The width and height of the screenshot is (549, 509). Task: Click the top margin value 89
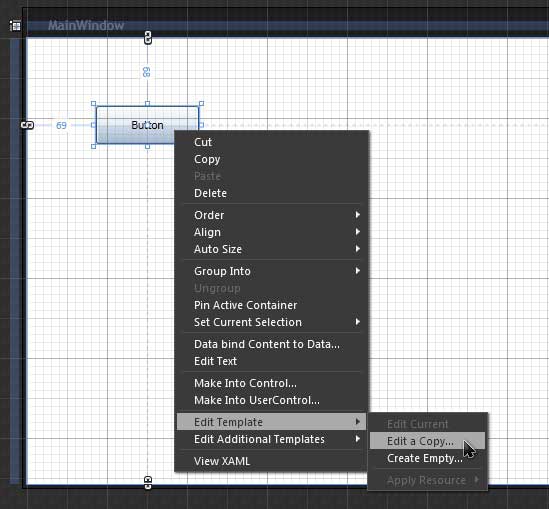[x=147, y=72]
